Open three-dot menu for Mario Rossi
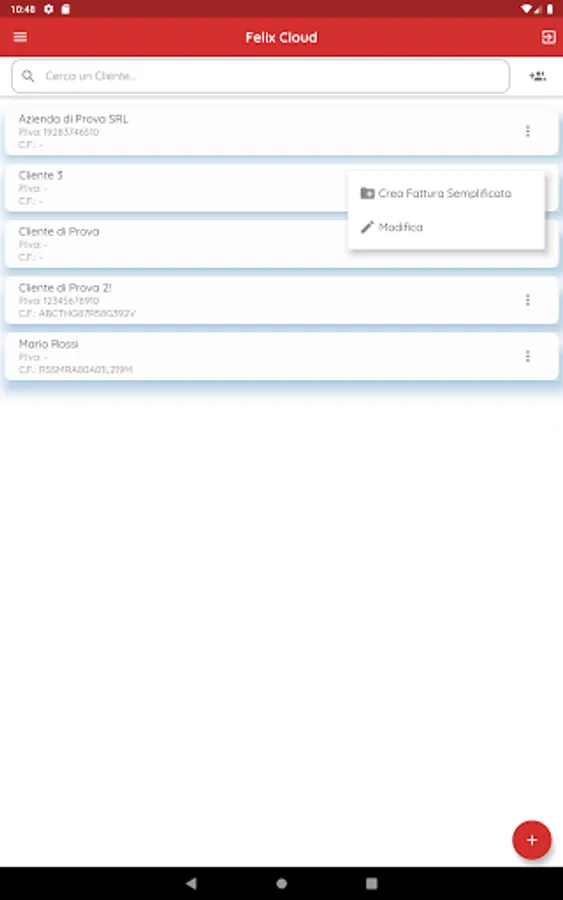This screenshot has height=900, width=563. click(x=527, y=356)
